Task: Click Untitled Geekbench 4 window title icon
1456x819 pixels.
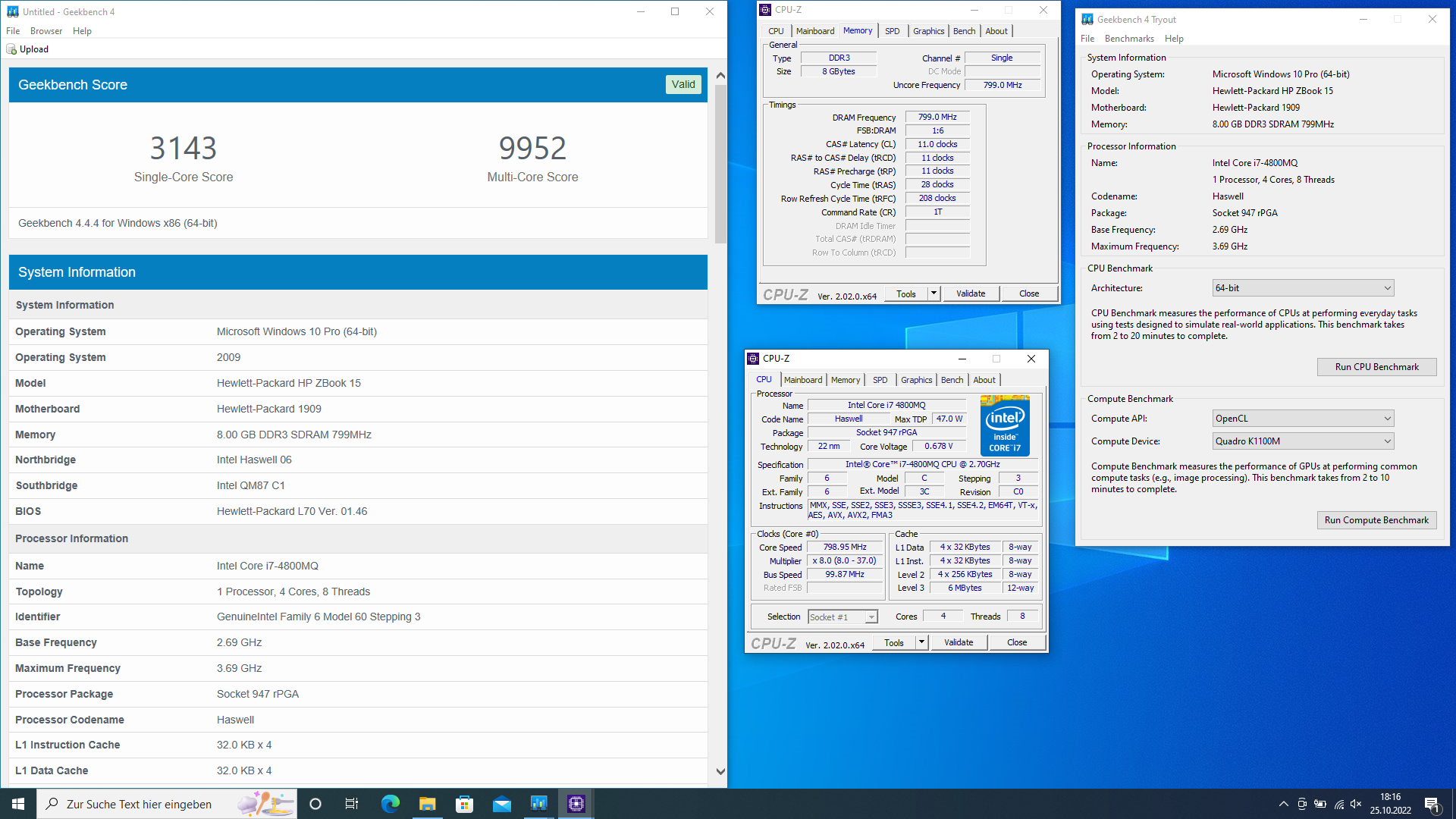Action: click(x=13, y=11)
